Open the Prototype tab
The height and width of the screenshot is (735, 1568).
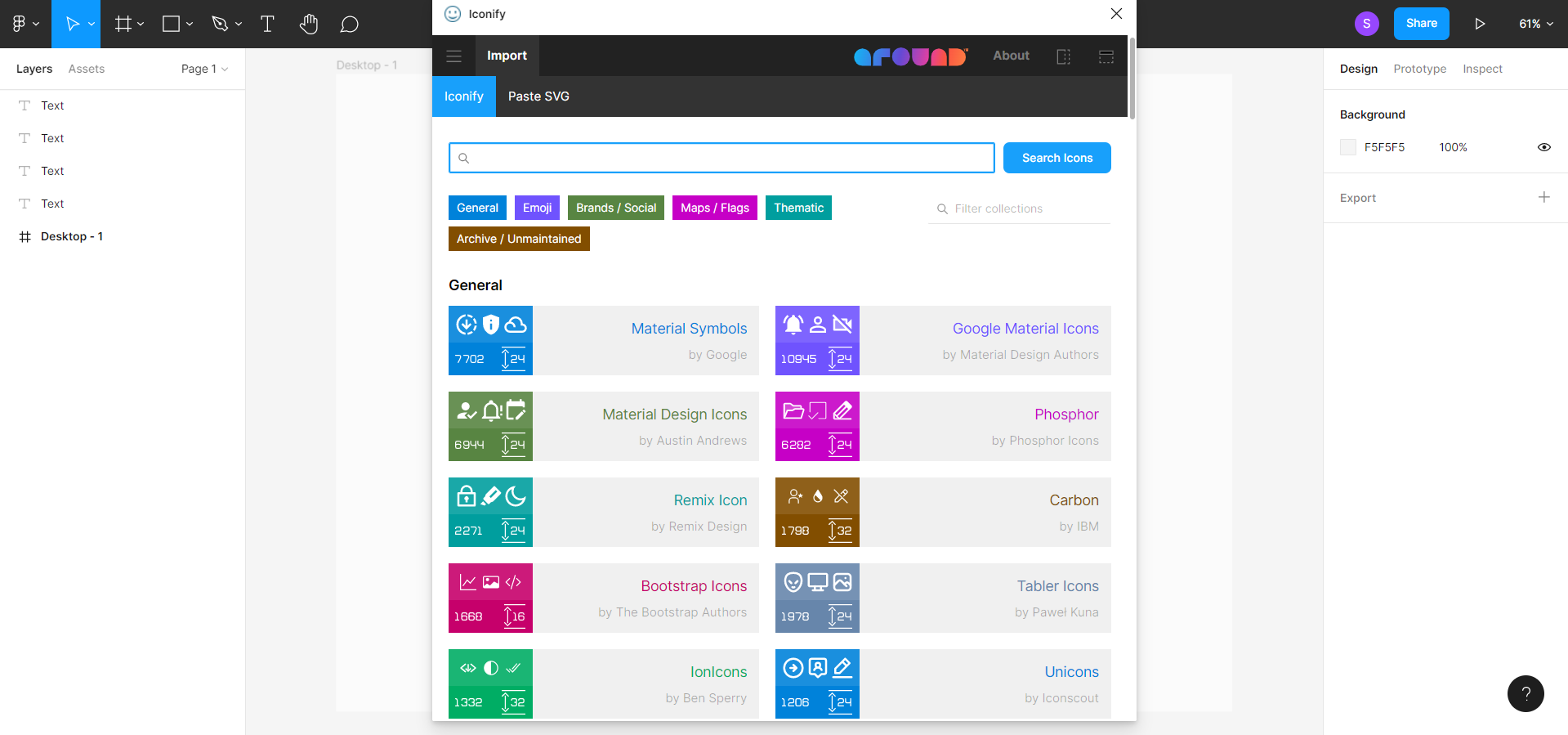pos(1420,69)
